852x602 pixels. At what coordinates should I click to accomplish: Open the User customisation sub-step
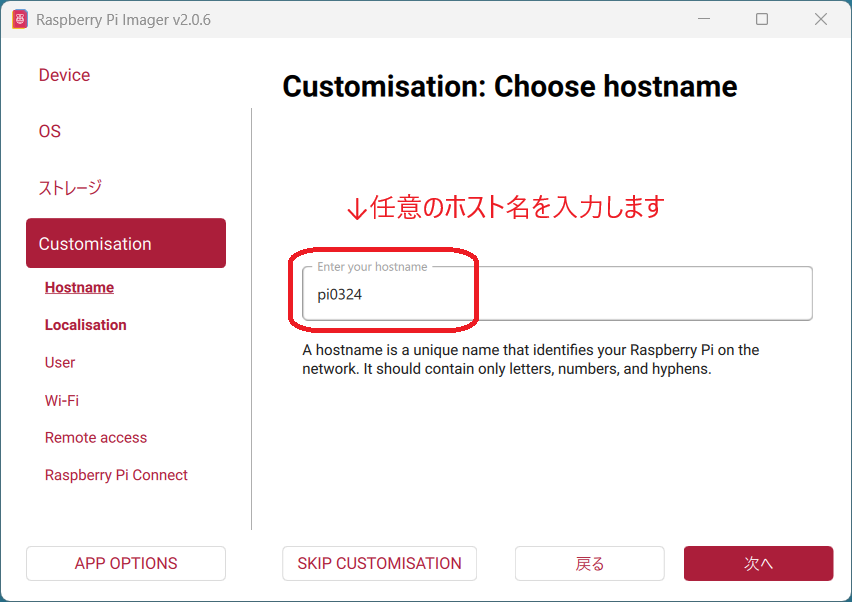coord(60,362)
